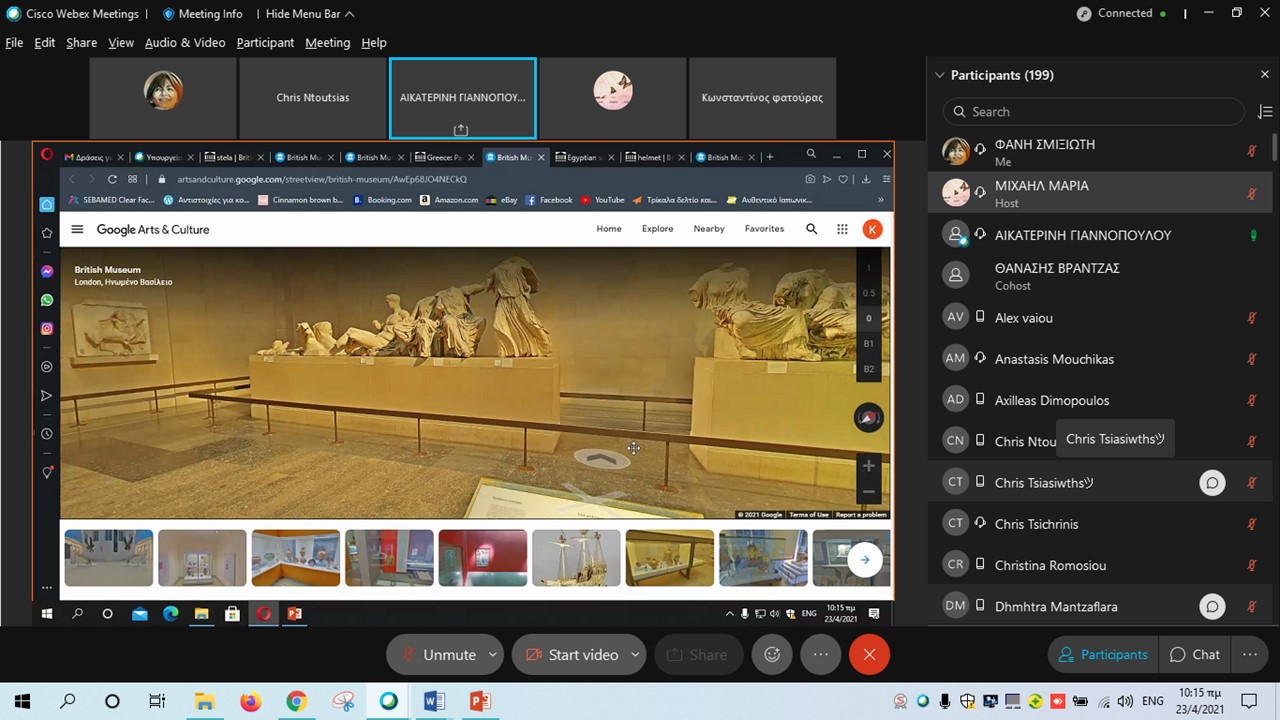Screen dimensions: 1280x720
Task: Select the Κωνσταντίνος φατούρας video tile
Action: [762, 98]
